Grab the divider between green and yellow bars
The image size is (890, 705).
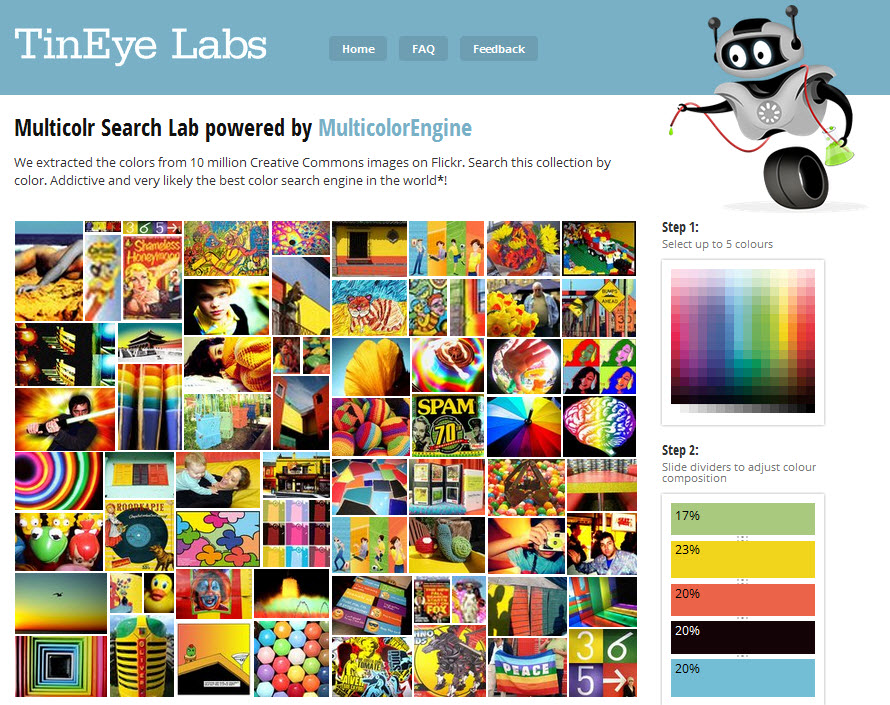[x=742, y=538]
